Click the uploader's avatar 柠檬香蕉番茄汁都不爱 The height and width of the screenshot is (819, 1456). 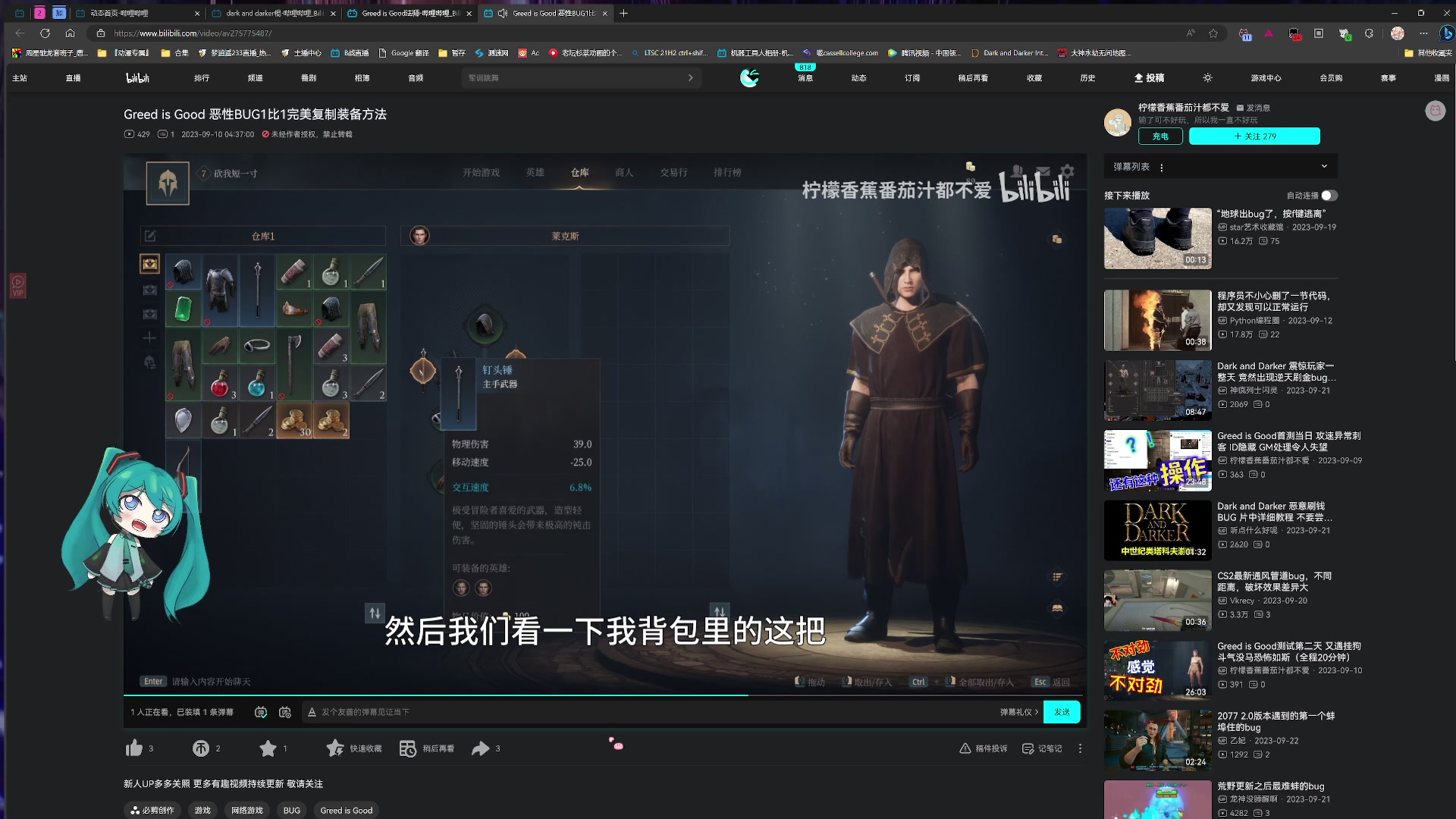[x=1118, y=122]
